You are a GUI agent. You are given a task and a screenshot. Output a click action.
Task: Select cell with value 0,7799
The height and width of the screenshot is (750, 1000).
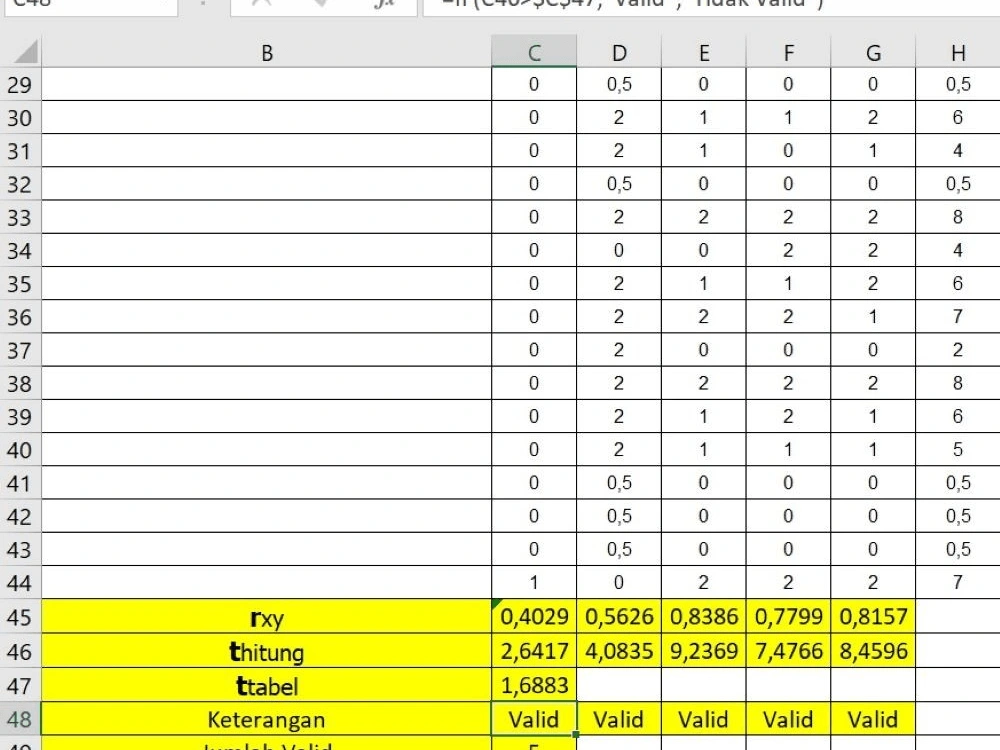coord(788,616)
